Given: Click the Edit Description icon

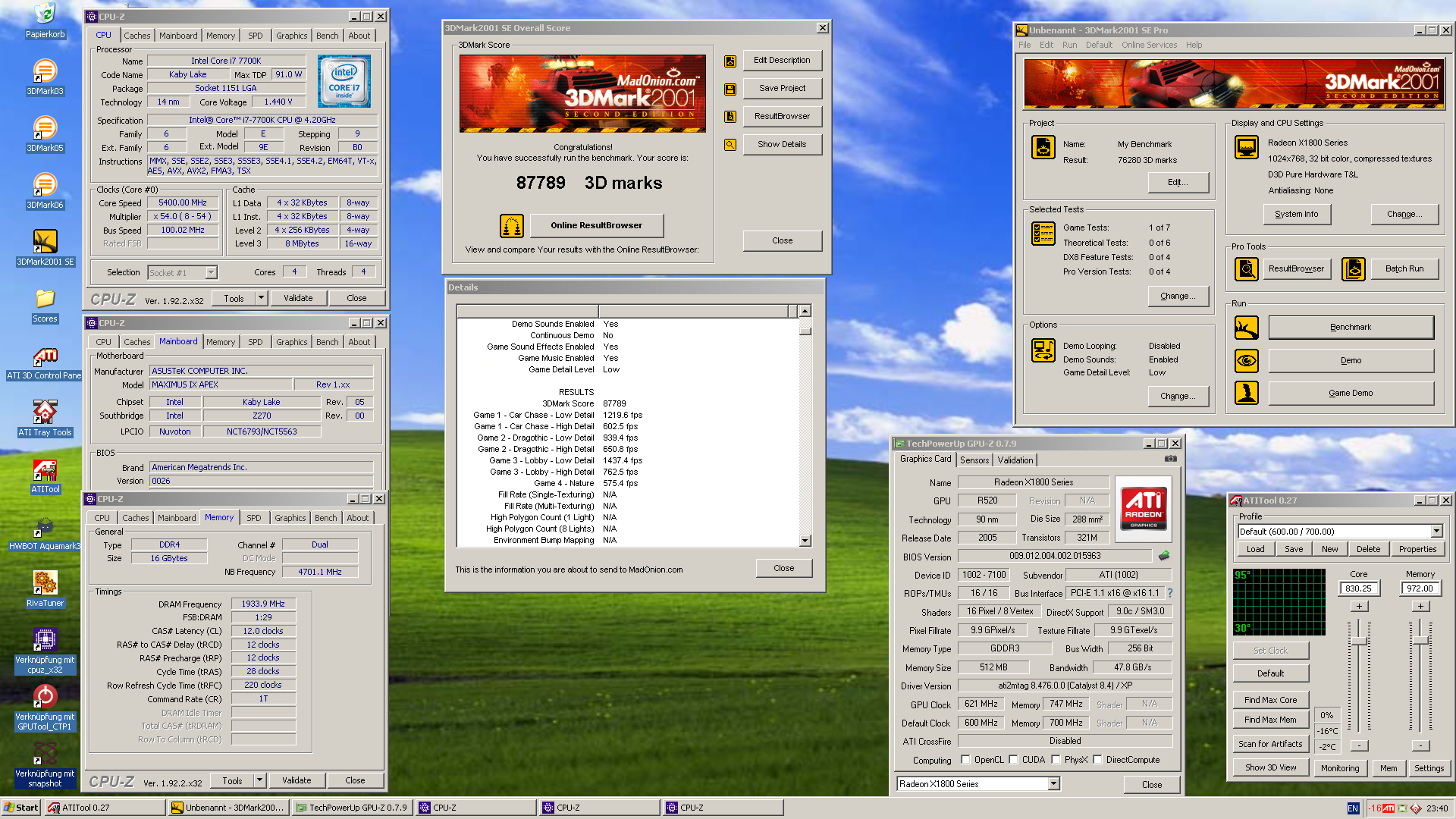Looking at the screenshot, I should coord(730,61).
